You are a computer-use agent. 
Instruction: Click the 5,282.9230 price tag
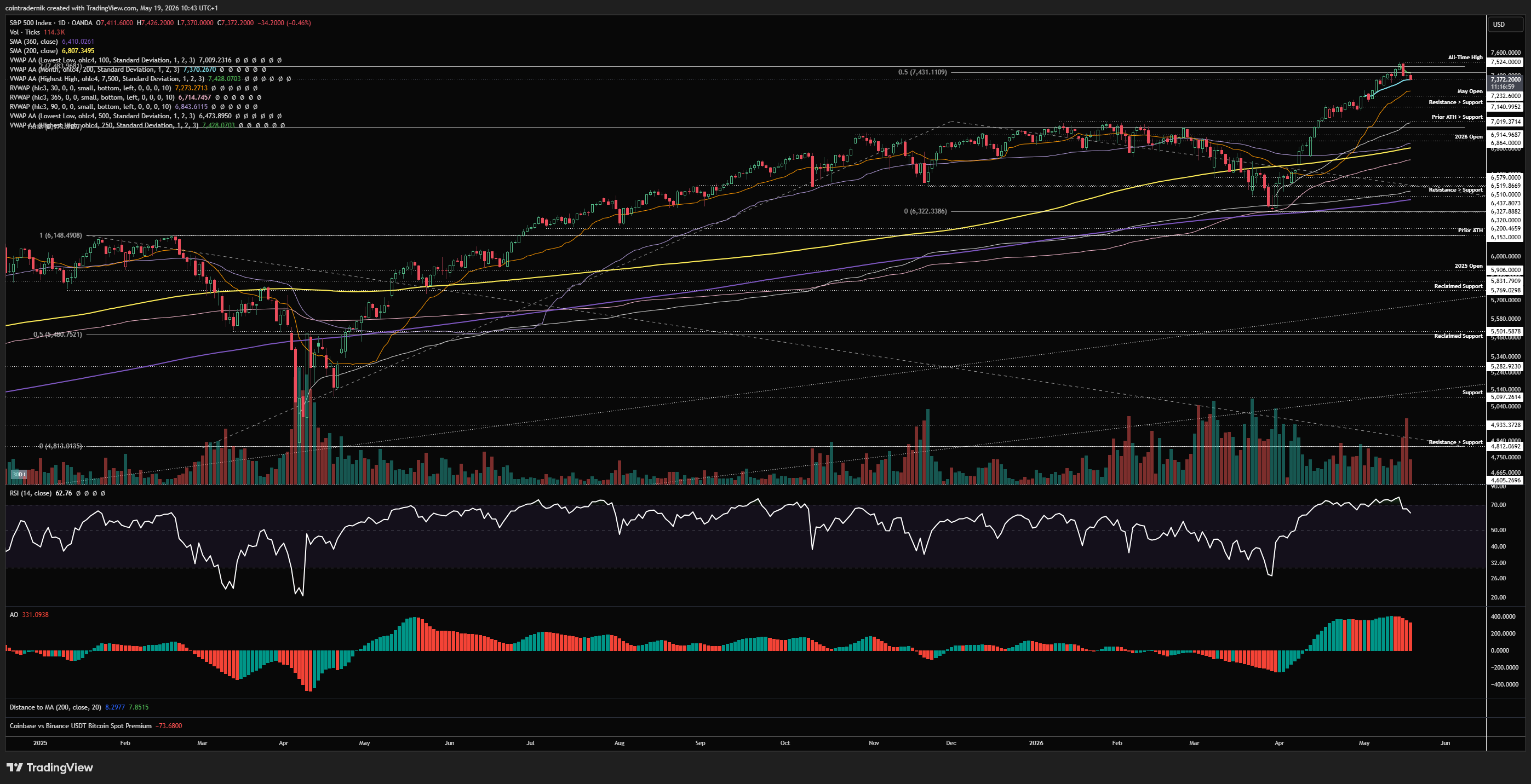point(1505,366)
